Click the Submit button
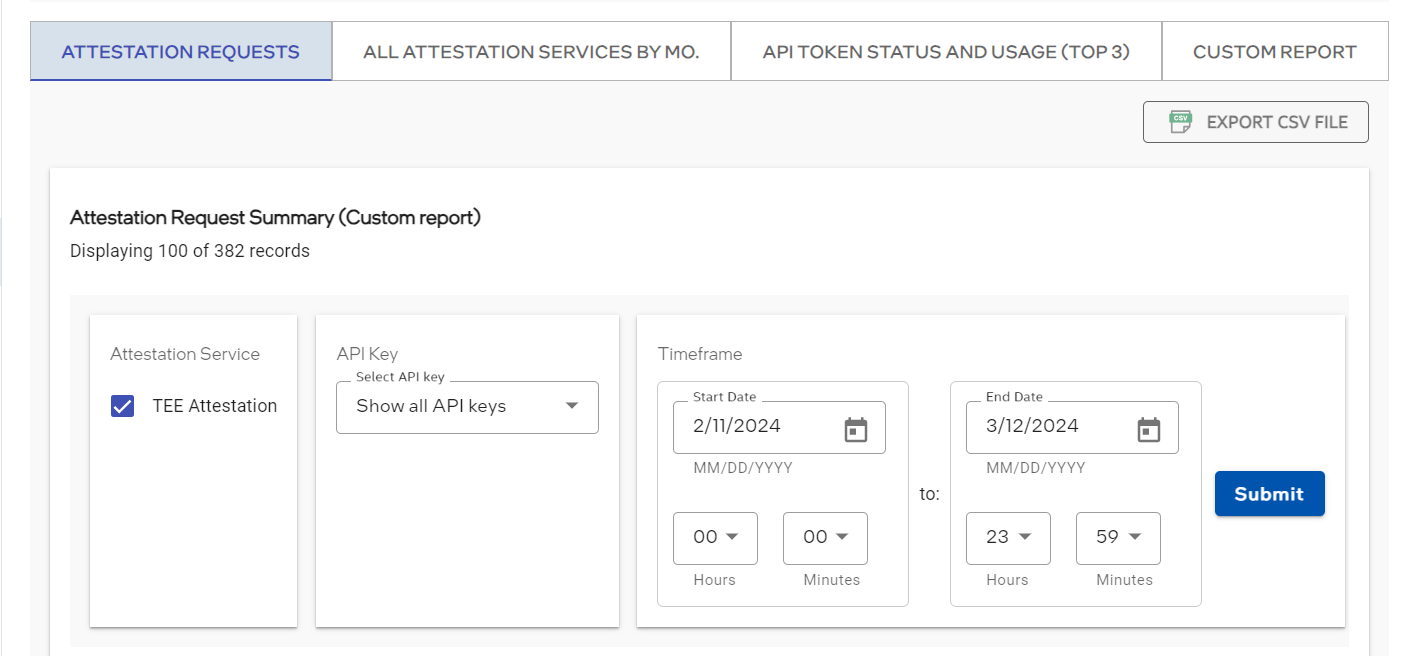1420x656 pixels. [x=1269, y=494]
